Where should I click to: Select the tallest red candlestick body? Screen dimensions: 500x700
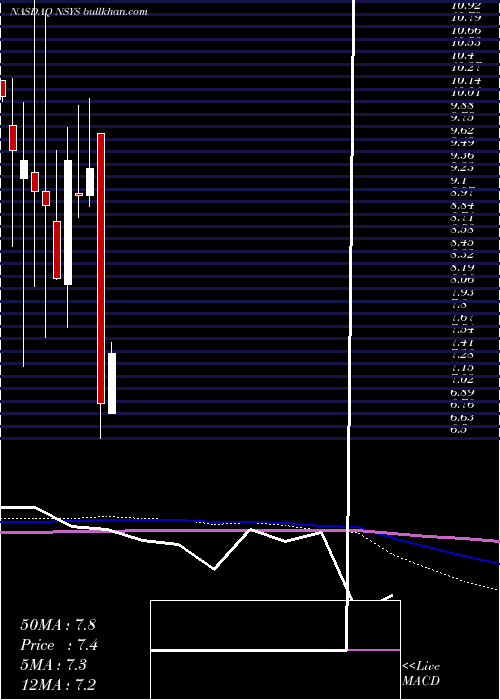click(x=101, y=268)
